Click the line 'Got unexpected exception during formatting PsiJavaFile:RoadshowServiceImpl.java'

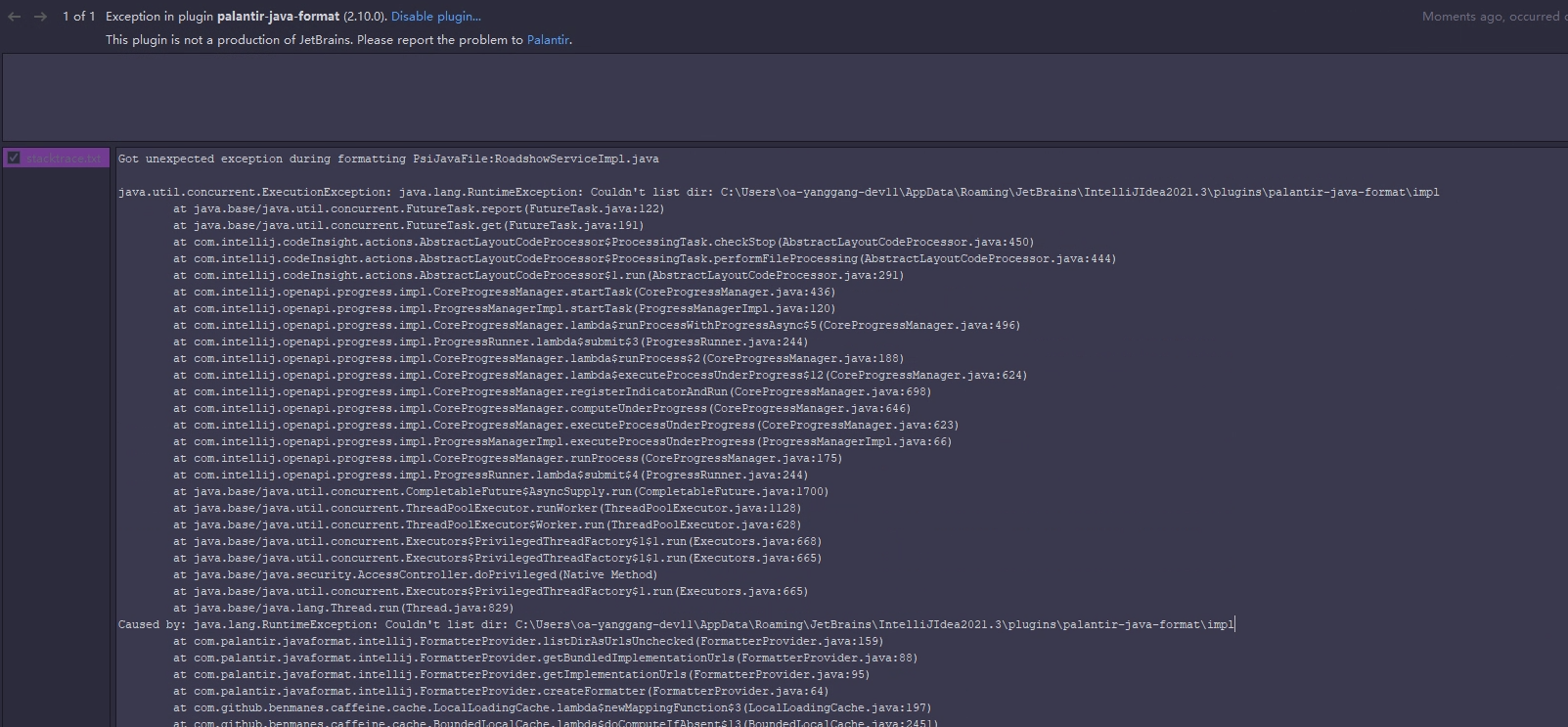point(388,159)
